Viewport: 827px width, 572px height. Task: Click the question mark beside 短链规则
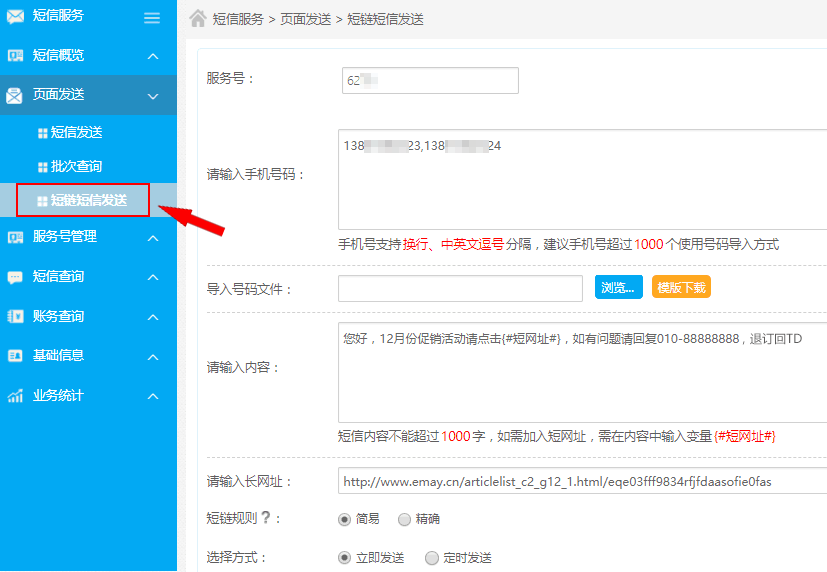click(x=266, y=517)
